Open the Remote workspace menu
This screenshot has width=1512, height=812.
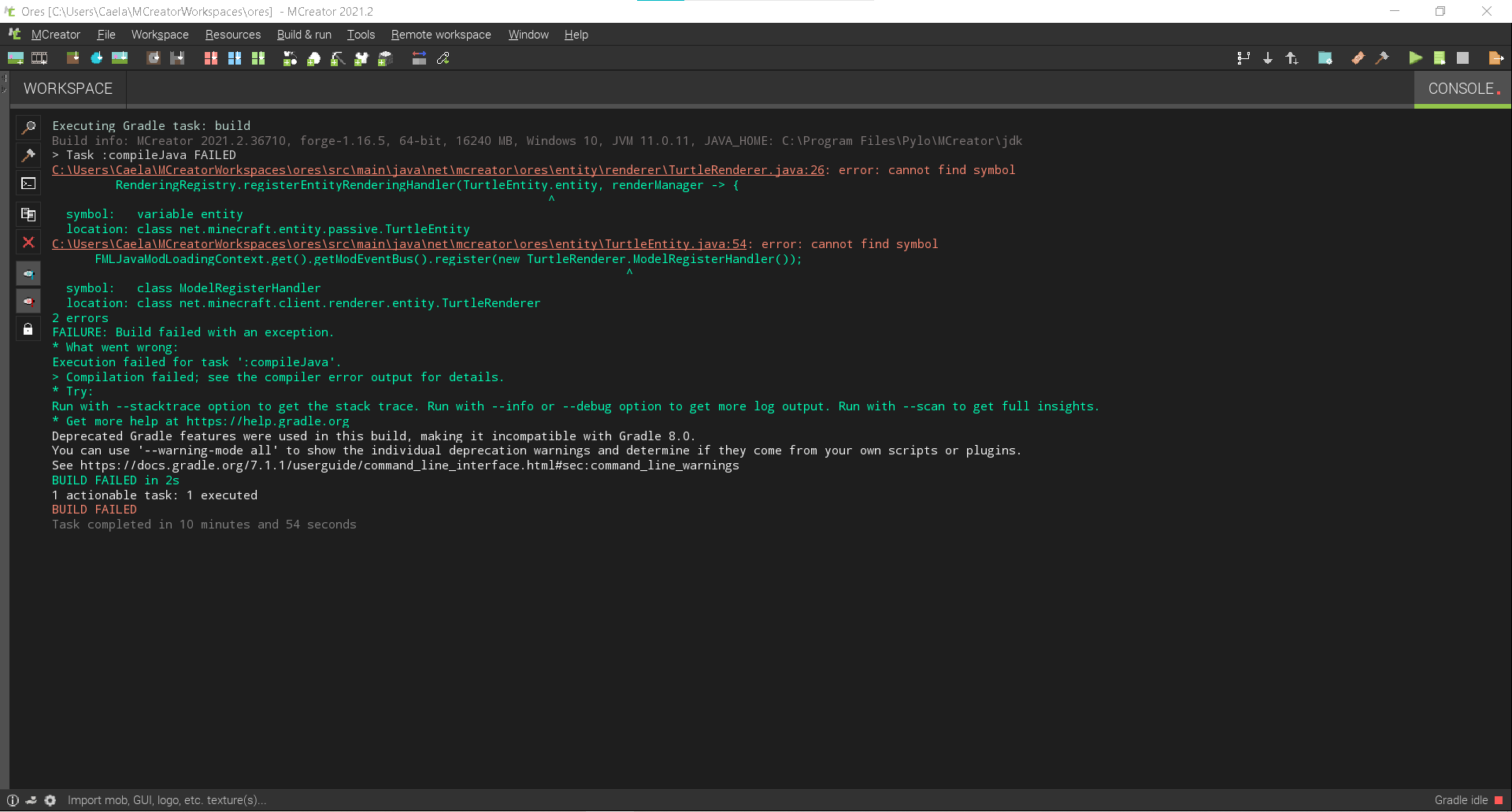click(441, 35)
